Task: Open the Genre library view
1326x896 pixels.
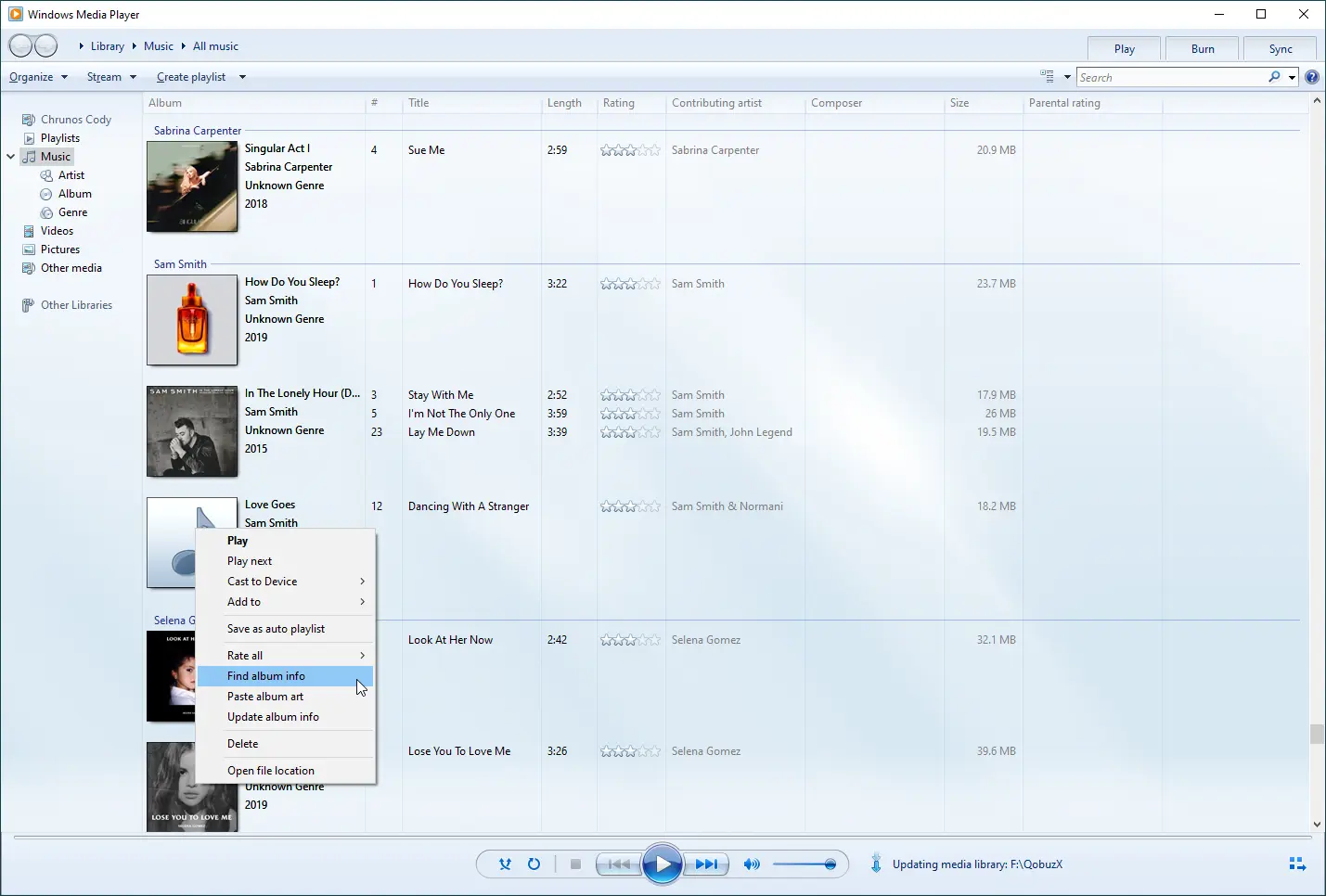Action: 71,211
